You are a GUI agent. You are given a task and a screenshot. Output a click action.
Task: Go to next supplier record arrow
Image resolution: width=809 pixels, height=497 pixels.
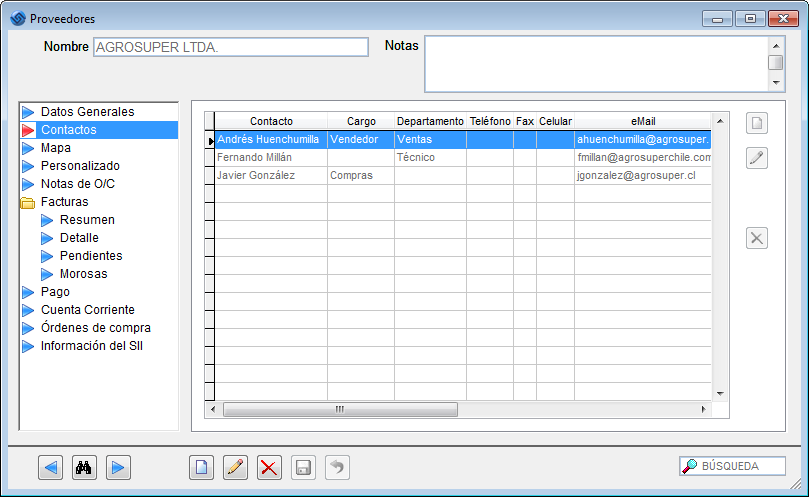[x=118, y=468]
